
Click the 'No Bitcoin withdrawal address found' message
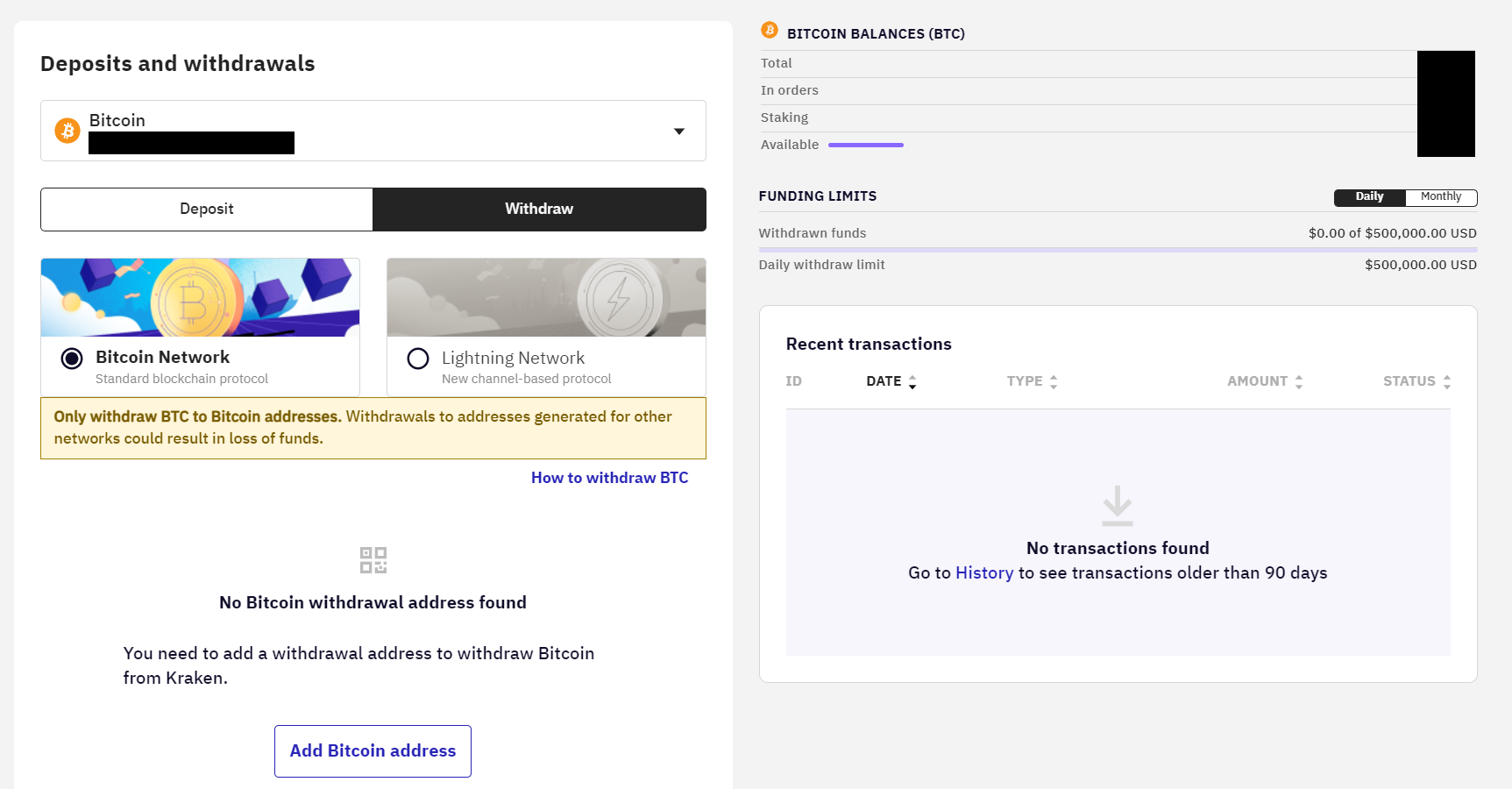pos(373,603)
